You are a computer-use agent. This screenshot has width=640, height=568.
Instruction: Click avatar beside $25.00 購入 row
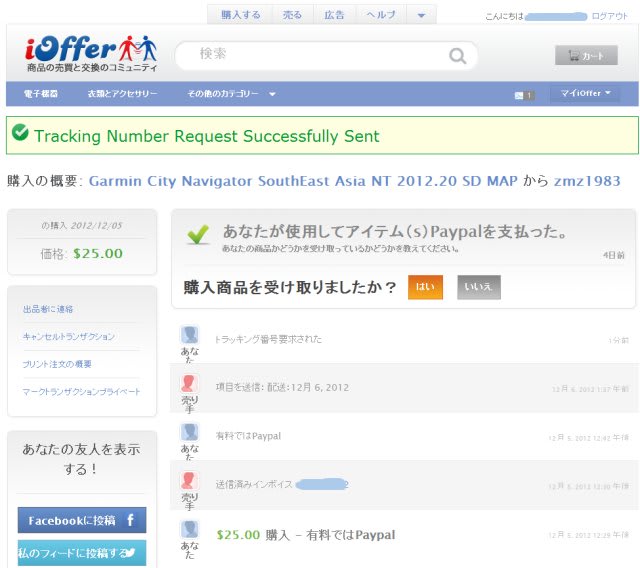pos(189,529)
